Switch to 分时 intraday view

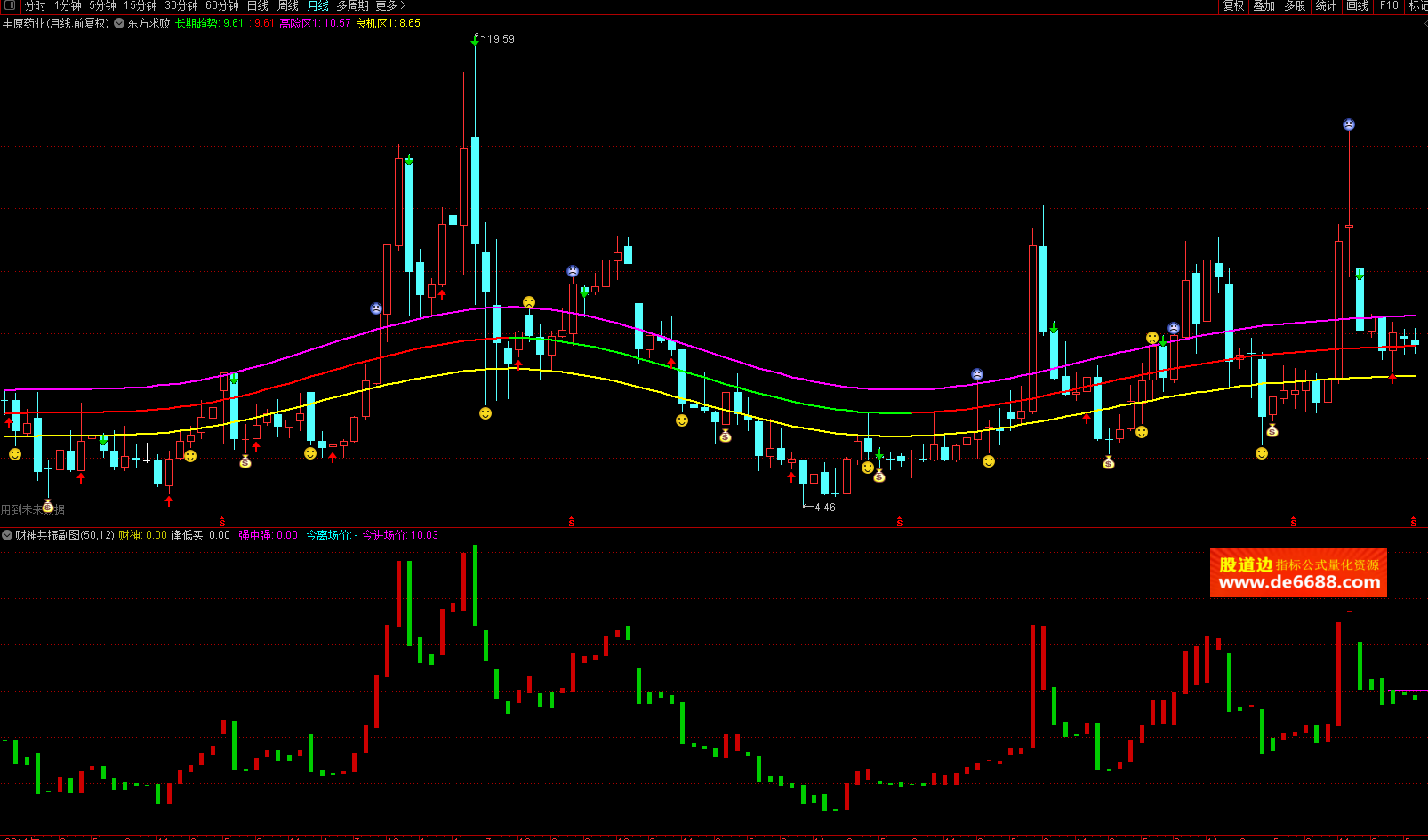pos(36,5)
